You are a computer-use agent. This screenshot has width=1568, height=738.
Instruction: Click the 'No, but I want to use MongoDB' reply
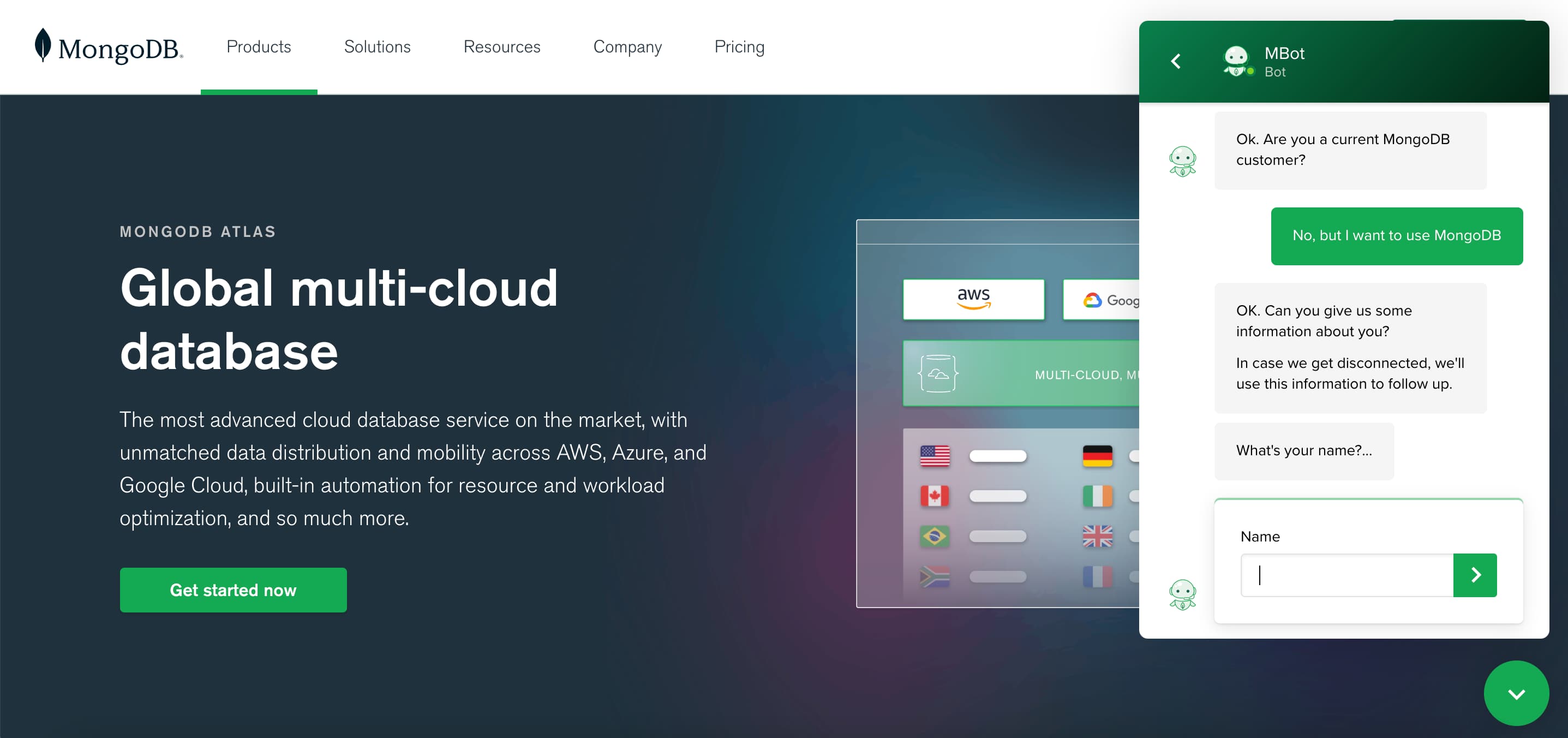pyautogui.click(x=1396, y=236)
